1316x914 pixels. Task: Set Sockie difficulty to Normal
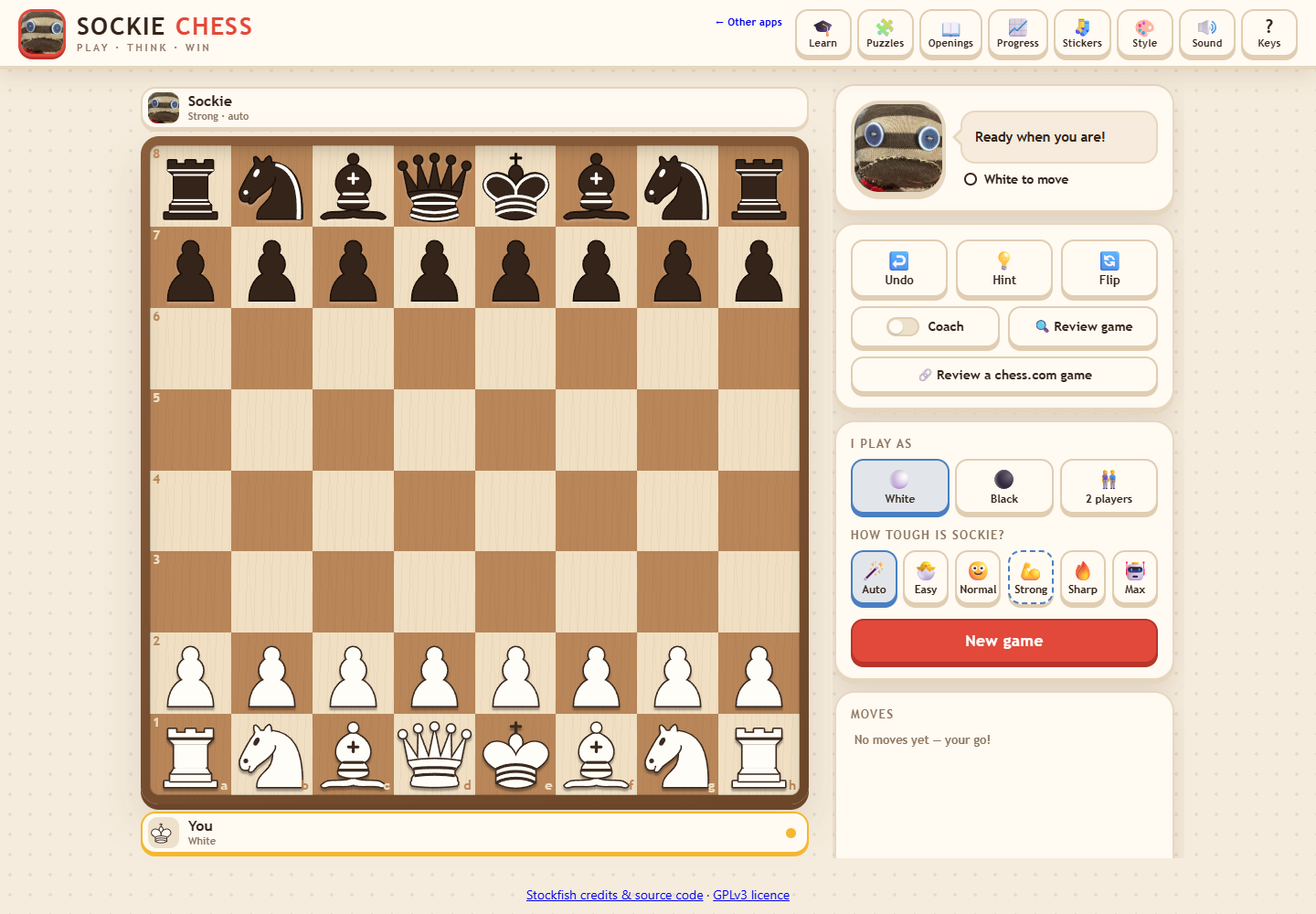(x=978, y=578)
